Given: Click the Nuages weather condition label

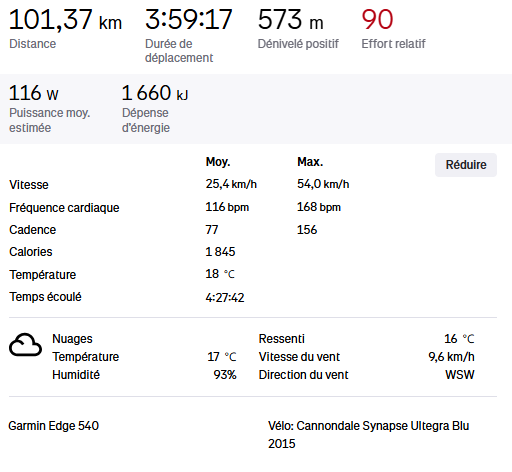Looking at the screenshot, I should (72, 339).
